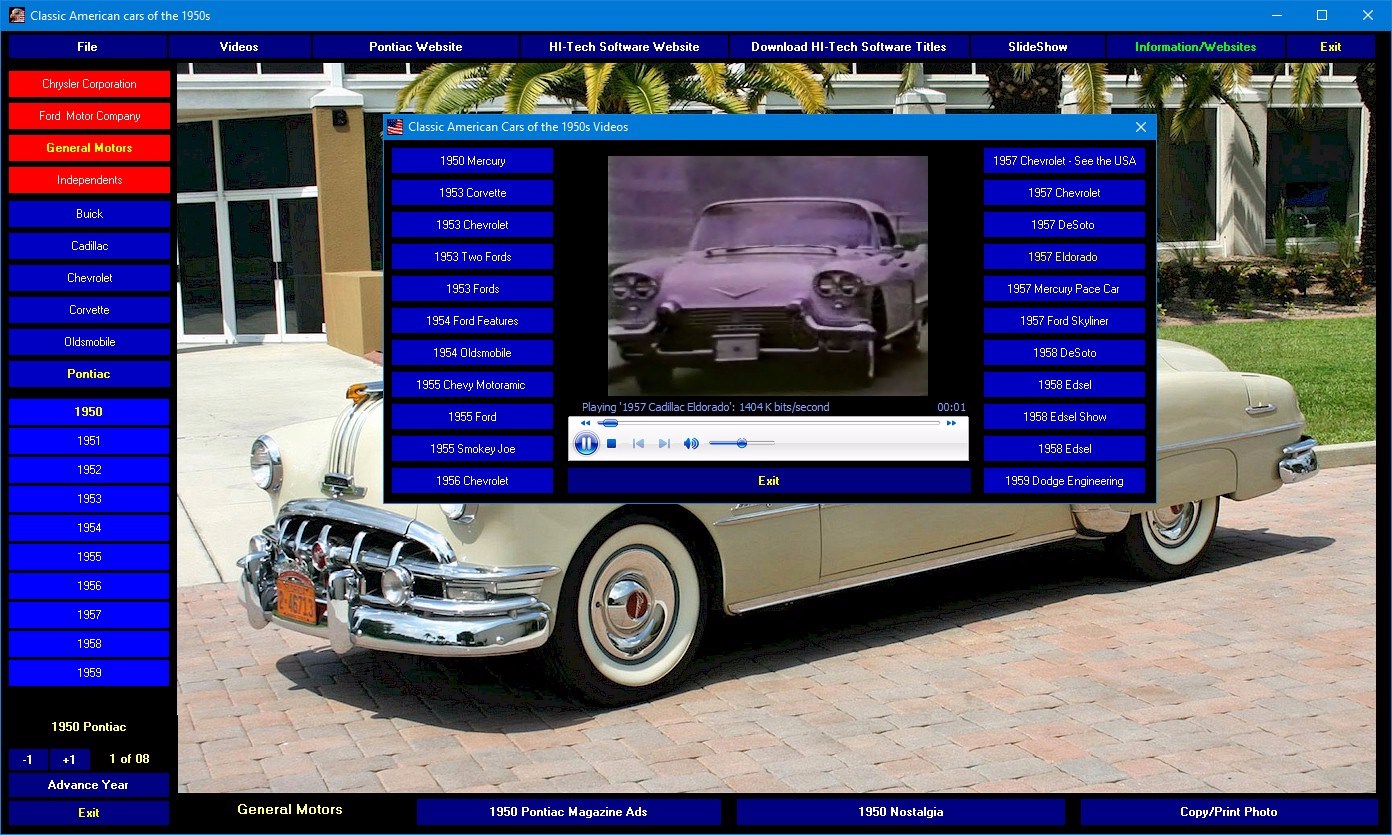Stop the video playback
Image resolution: width=1392 pixels, height=835 pixels.
tap(612, 443)
